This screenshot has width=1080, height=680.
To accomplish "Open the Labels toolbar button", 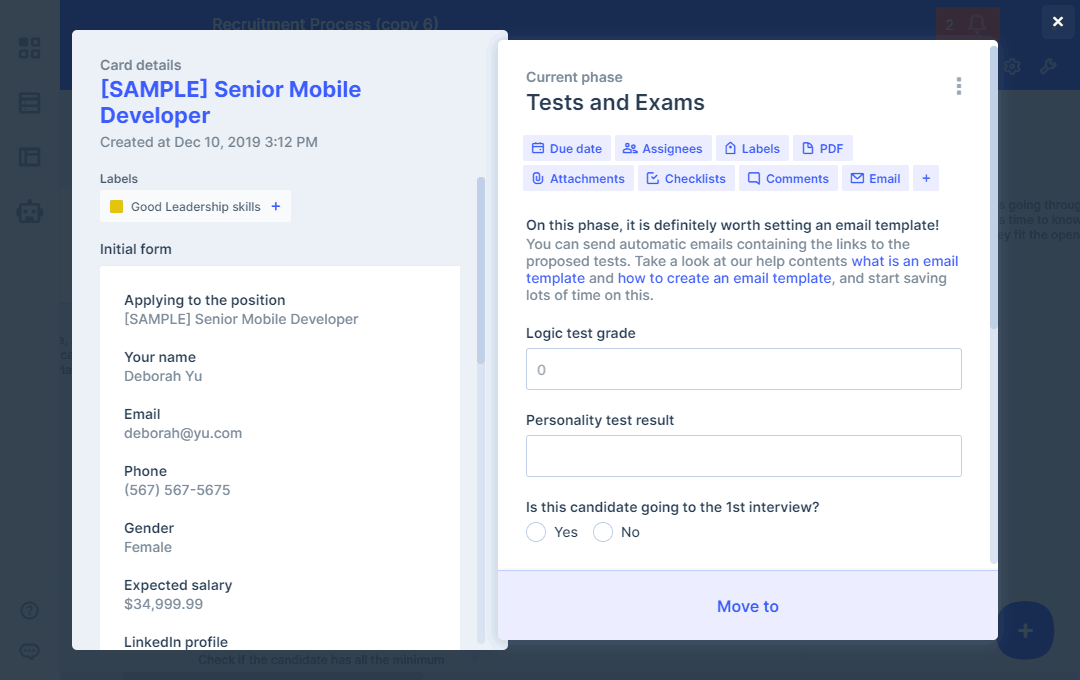I will tap(752, 149).
